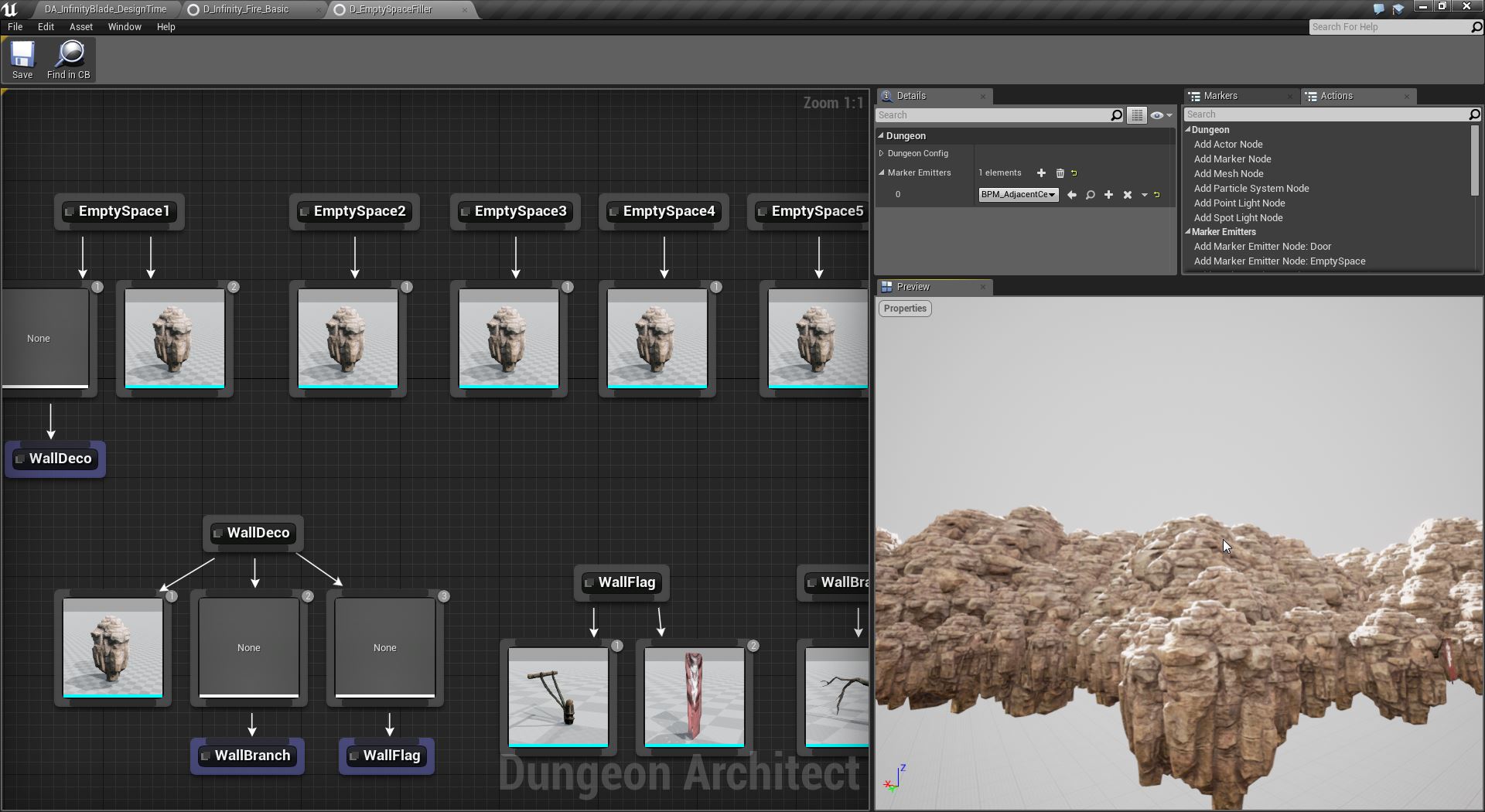Reset Marker Emitters array to default
The width and height of the screenshot is (1485, 812).
tap(1074, 173)
